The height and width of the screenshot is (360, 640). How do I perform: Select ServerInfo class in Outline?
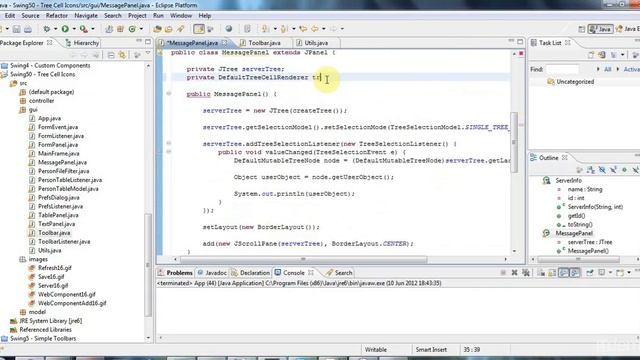click(569, 180)
